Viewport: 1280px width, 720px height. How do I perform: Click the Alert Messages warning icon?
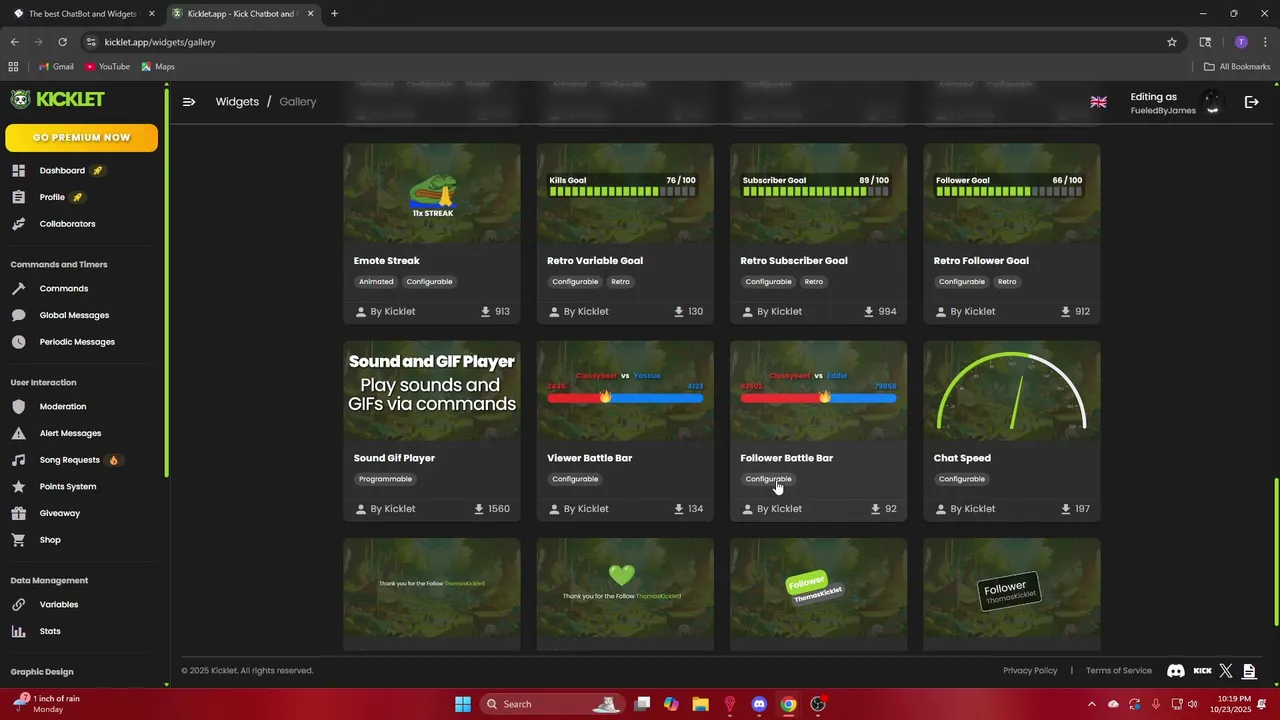point(18,433)
